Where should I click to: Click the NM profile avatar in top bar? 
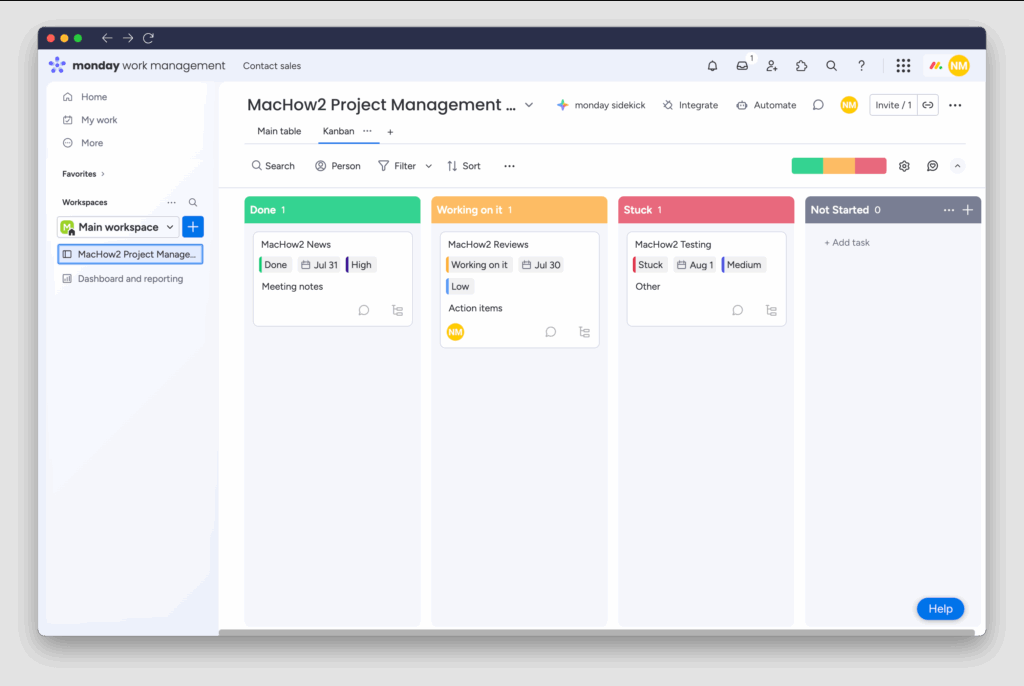point(959,66)
